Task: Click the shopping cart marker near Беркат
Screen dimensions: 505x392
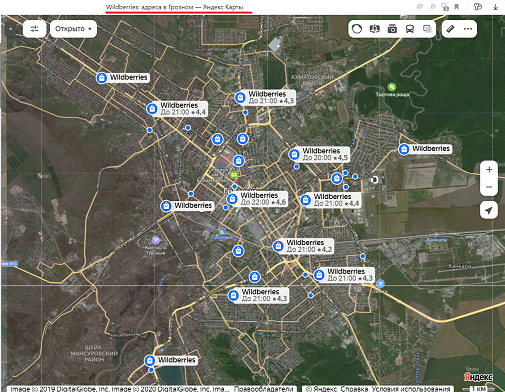Action: point(380,284)
